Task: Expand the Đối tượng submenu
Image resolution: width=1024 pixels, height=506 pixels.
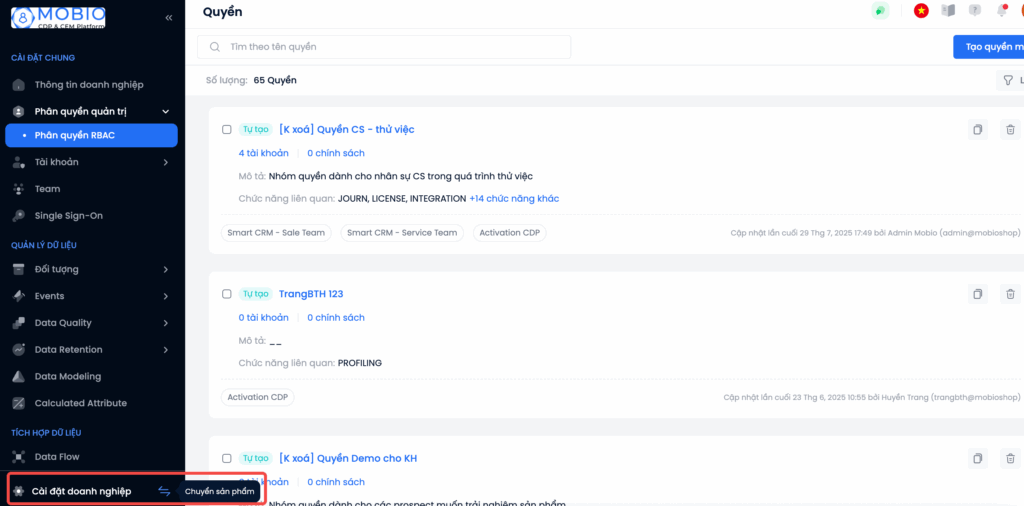Action: tap(166, 269)
